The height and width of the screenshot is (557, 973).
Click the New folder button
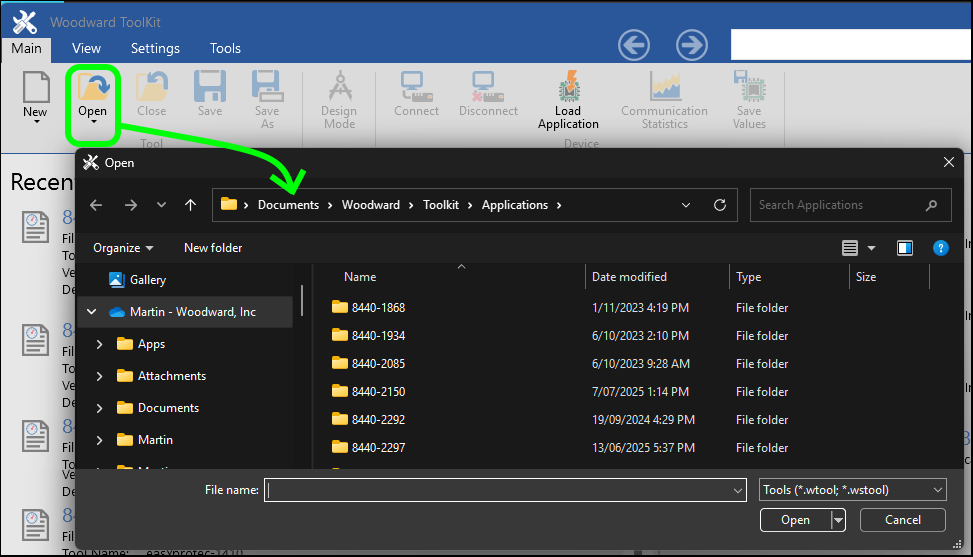213,248
